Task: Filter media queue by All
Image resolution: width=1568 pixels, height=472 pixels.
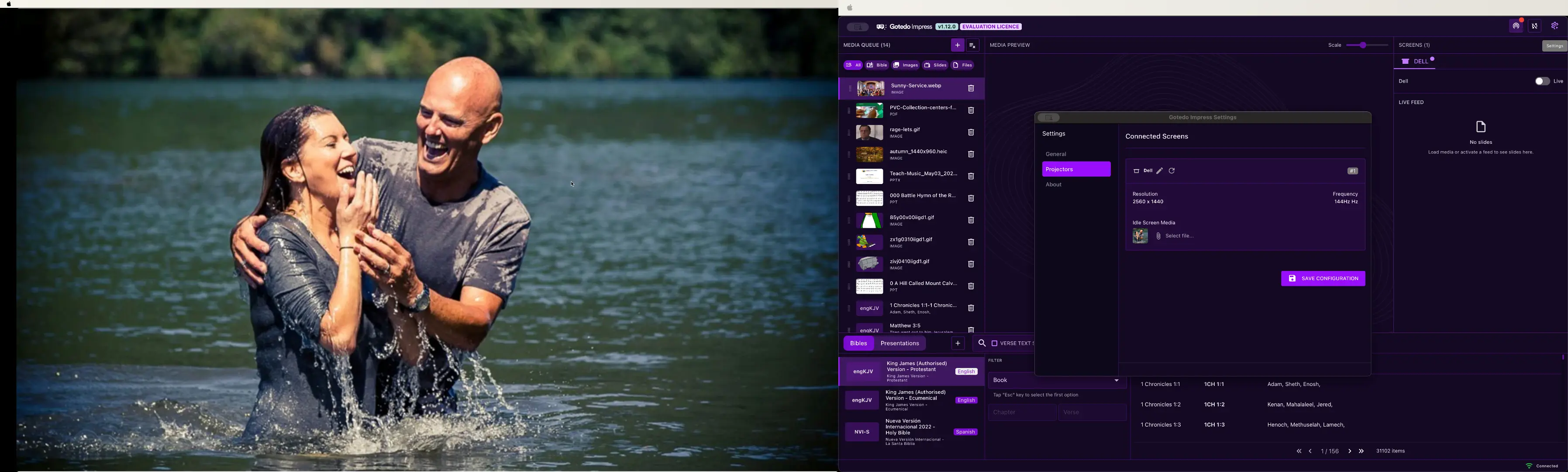Action: 853,65
